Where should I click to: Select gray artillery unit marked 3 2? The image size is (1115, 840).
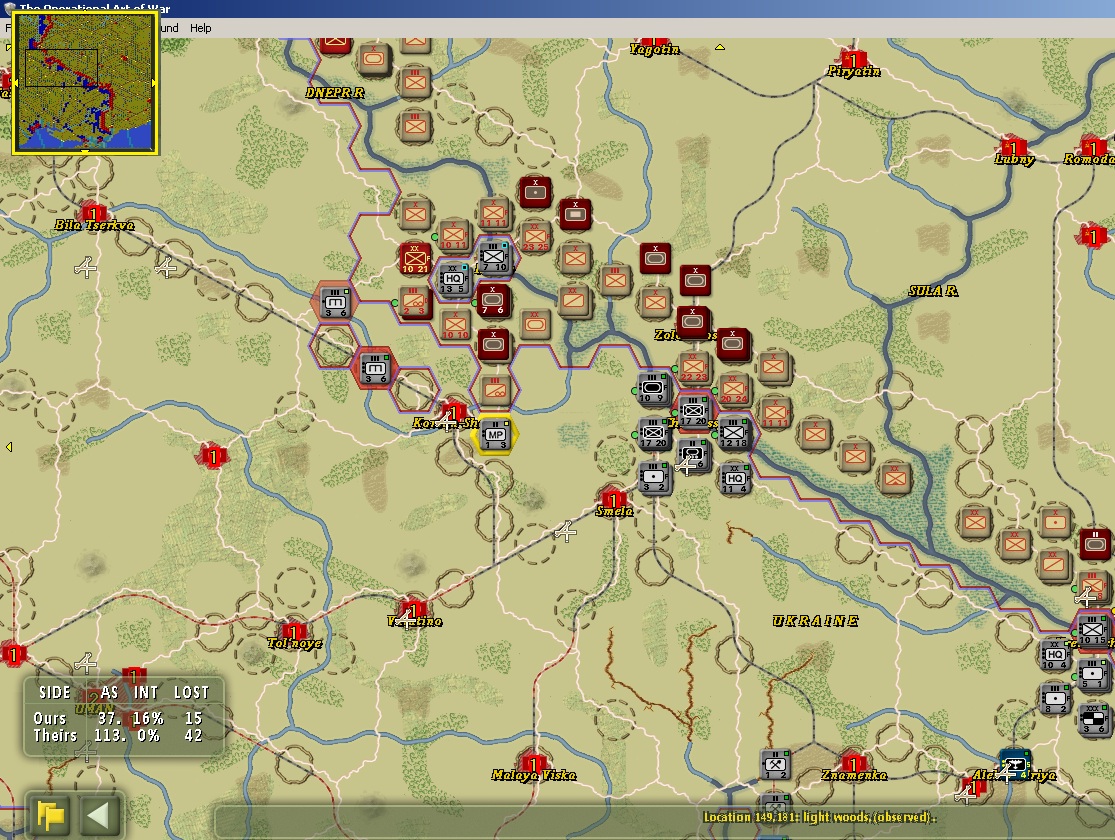pos(653,477)
